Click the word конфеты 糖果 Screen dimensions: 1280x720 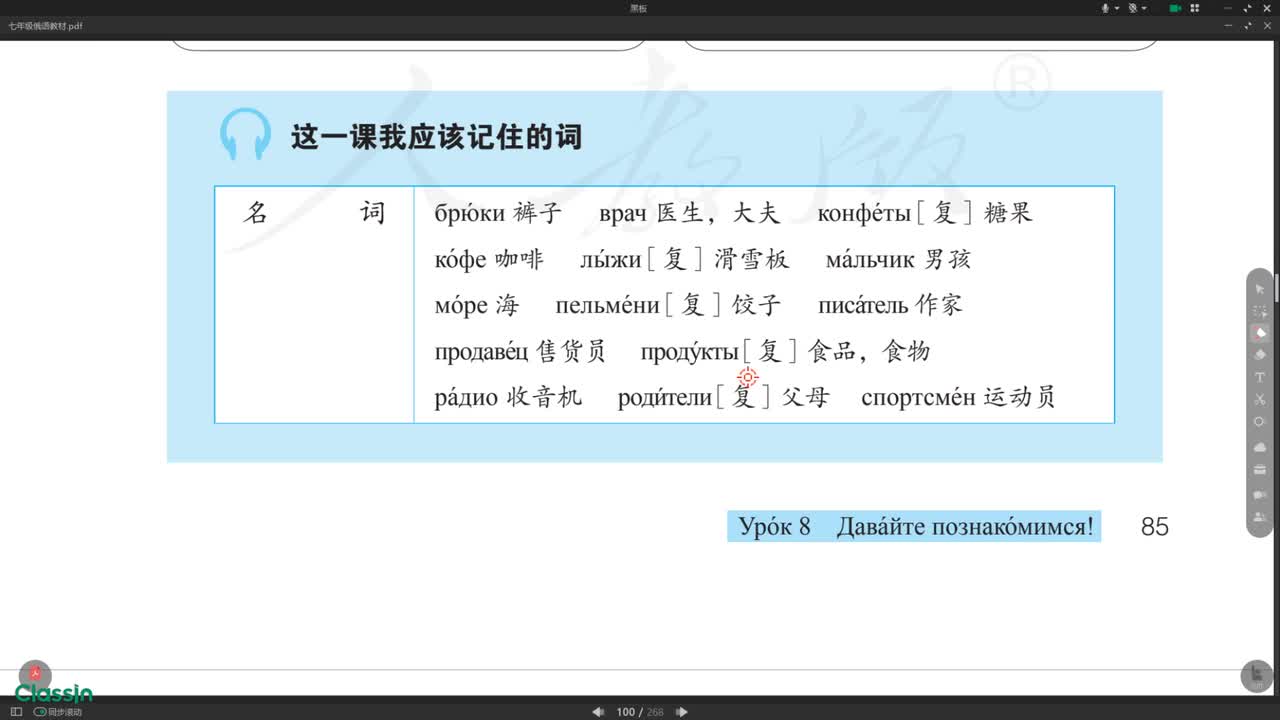pyautogui.click(x=925, y=213)
